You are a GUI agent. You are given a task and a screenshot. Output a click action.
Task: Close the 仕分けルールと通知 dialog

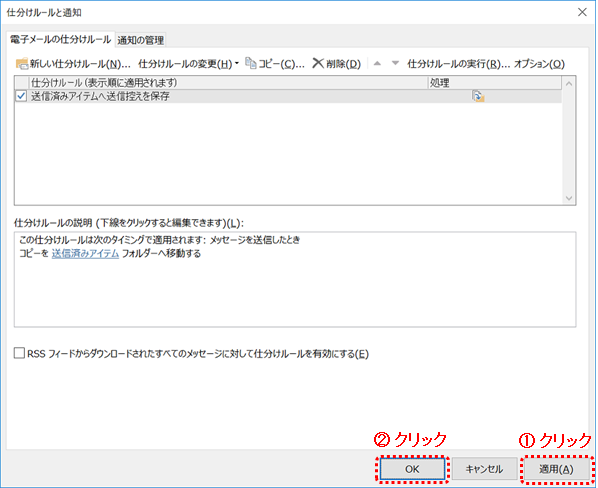tap(582, 12)
